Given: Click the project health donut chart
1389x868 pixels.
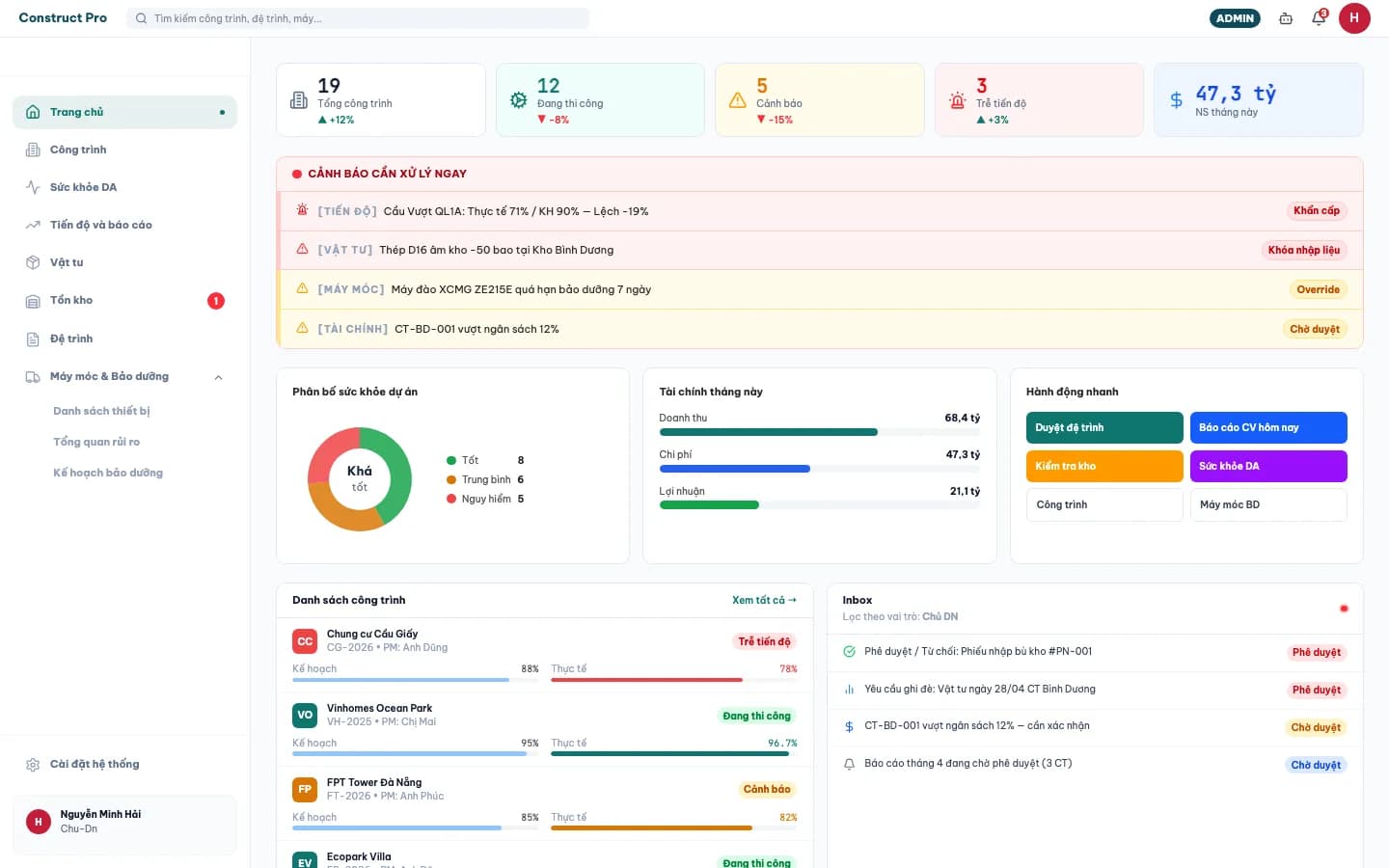Looking at the screenshot, I should click(x=360, y=479).
